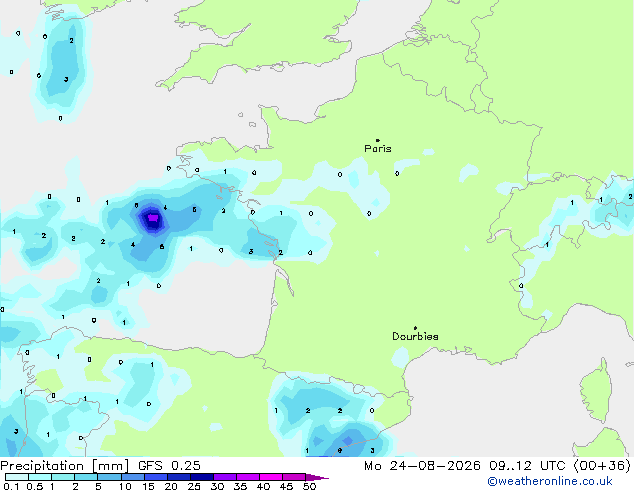
Task: Pick the 5–10 mm legend swatch
Action: [x=109, y=477]
